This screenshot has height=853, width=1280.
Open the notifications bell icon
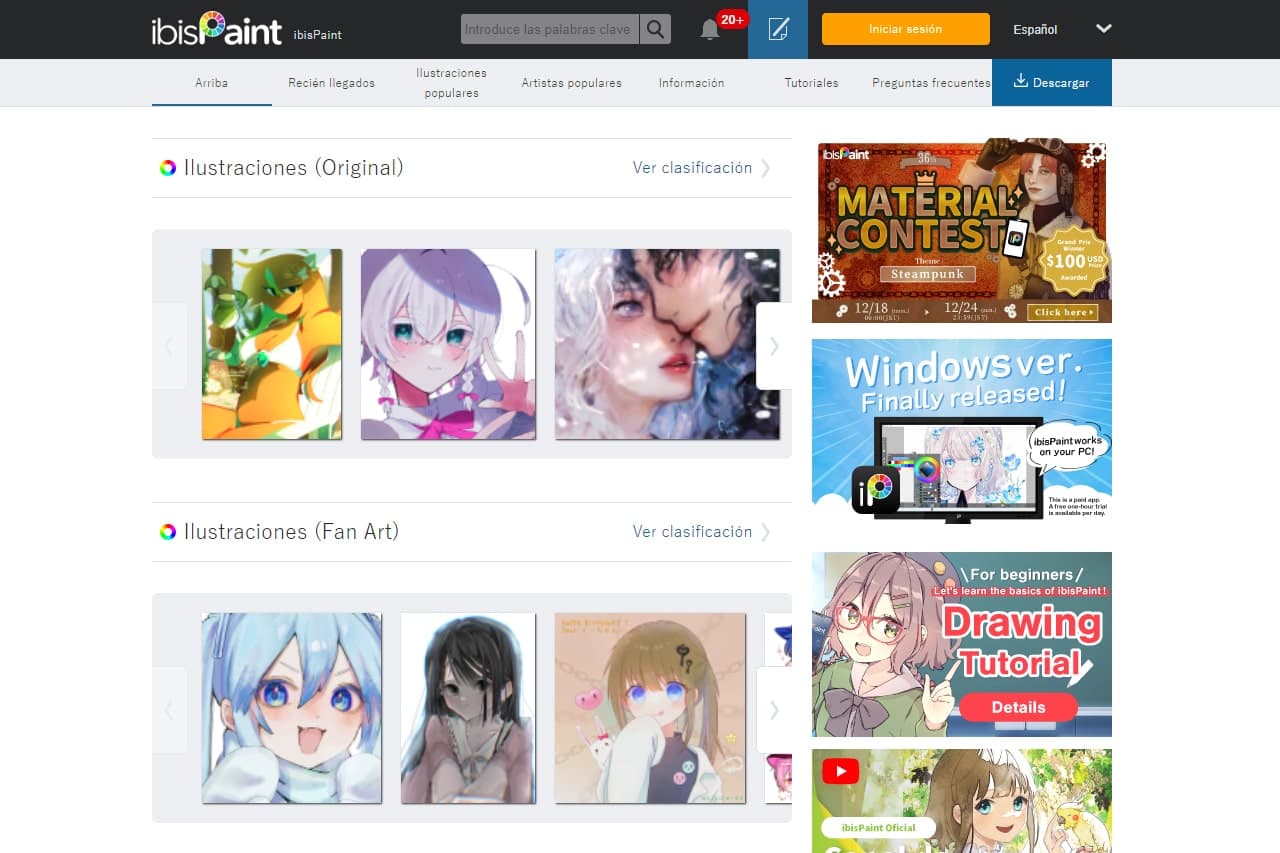click(x=710, y=29)
